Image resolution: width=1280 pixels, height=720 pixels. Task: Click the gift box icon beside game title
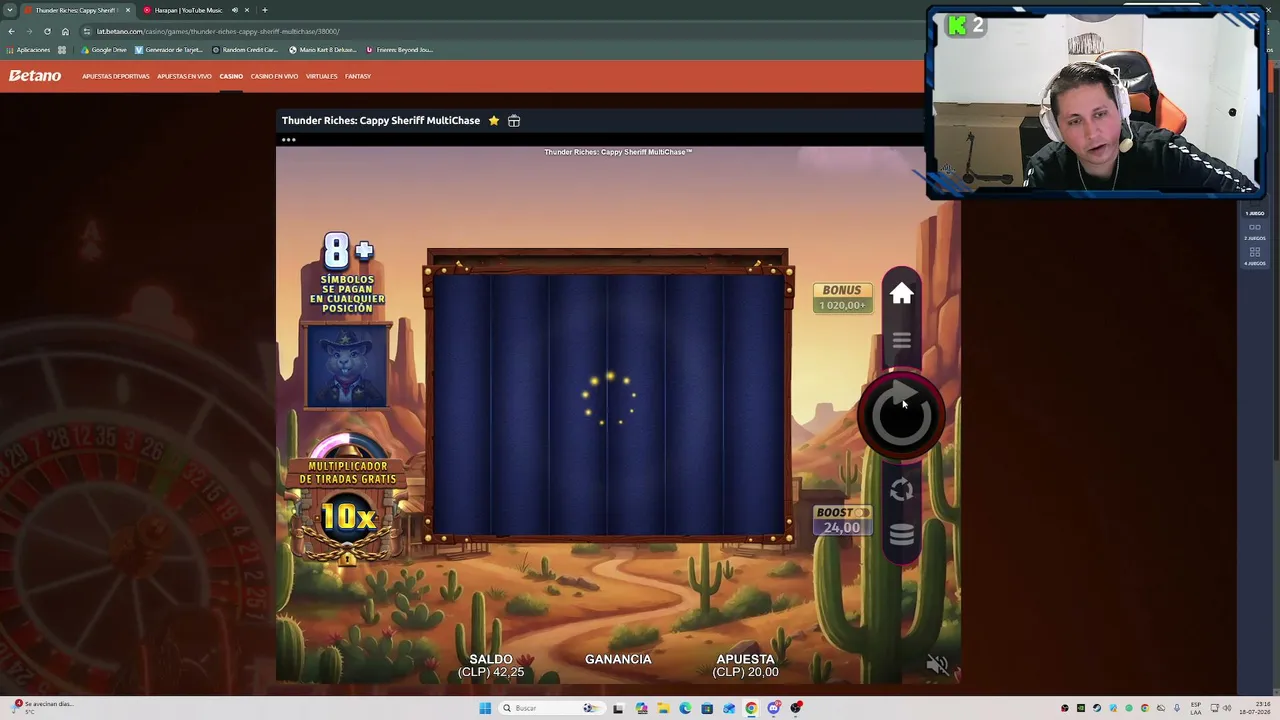point(514,120)
